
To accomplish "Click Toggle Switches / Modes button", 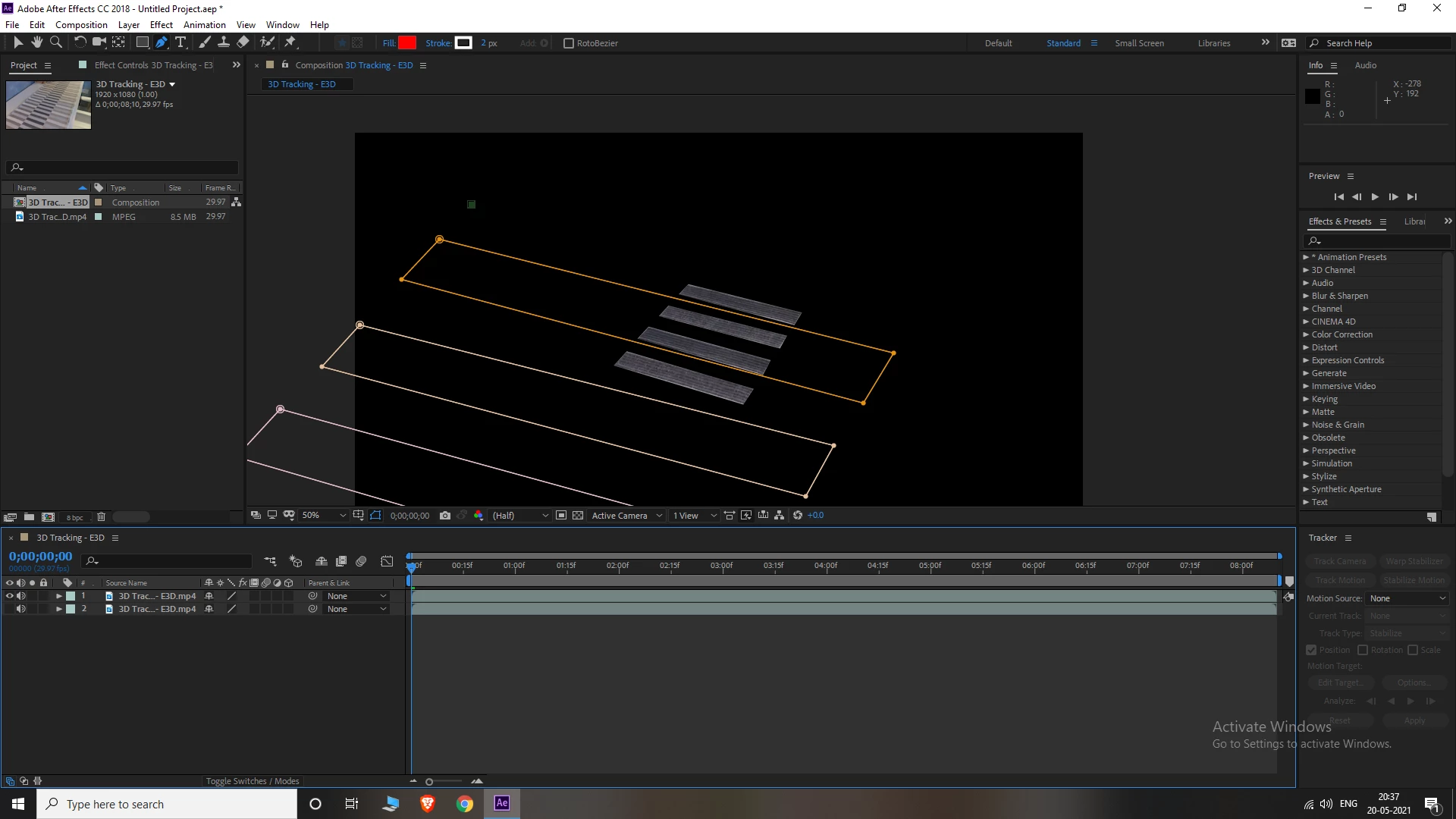I will [x=253, y=781].
